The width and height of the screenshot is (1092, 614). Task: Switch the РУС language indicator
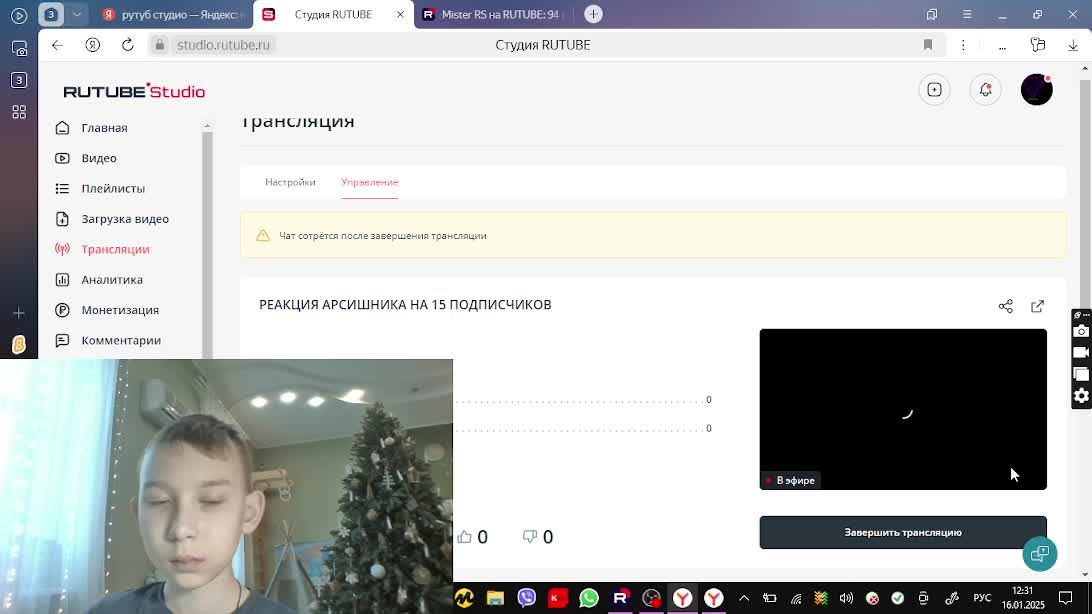(982, 598)
